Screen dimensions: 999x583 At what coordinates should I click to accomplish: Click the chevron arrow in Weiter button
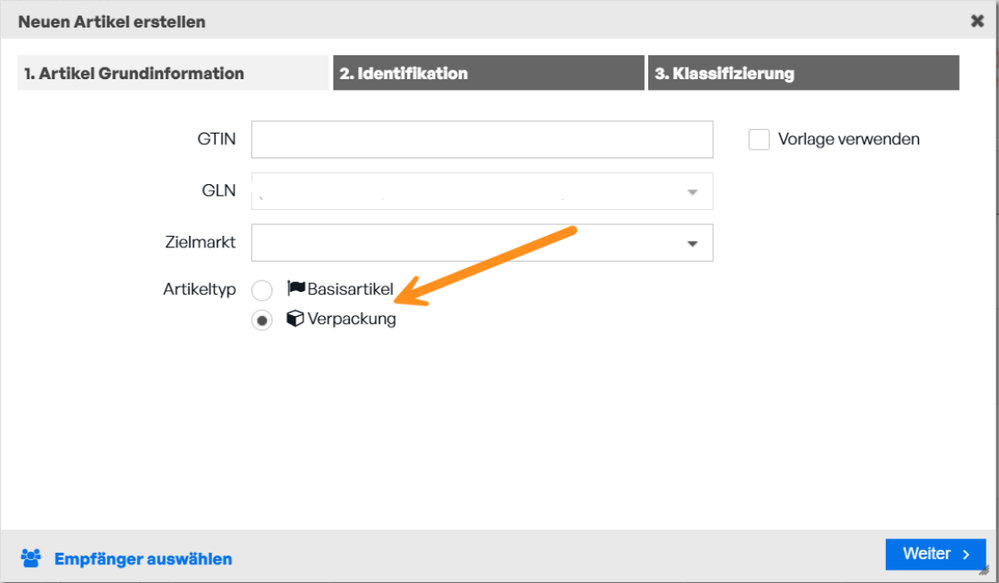click(966, 554)
